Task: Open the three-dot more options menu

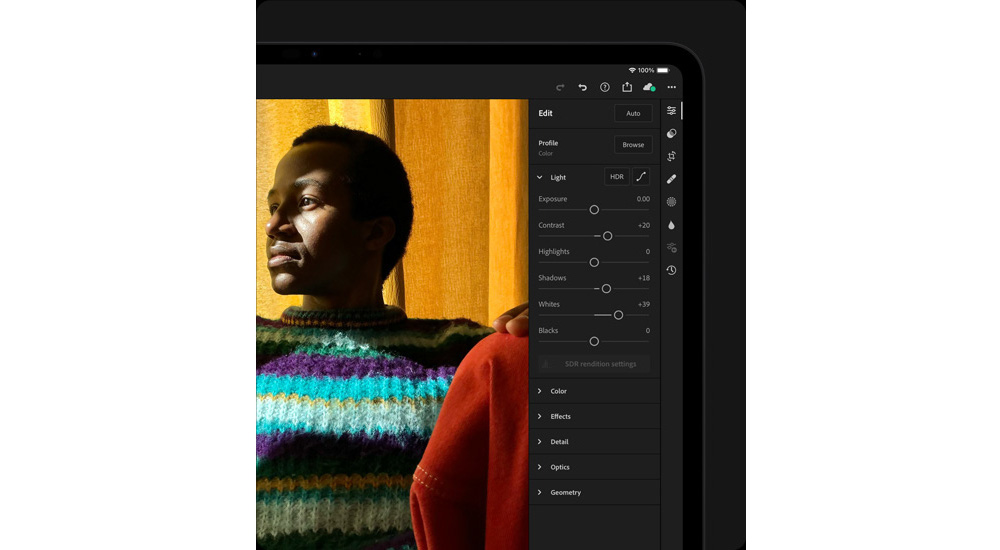Action: coord(672,87)
